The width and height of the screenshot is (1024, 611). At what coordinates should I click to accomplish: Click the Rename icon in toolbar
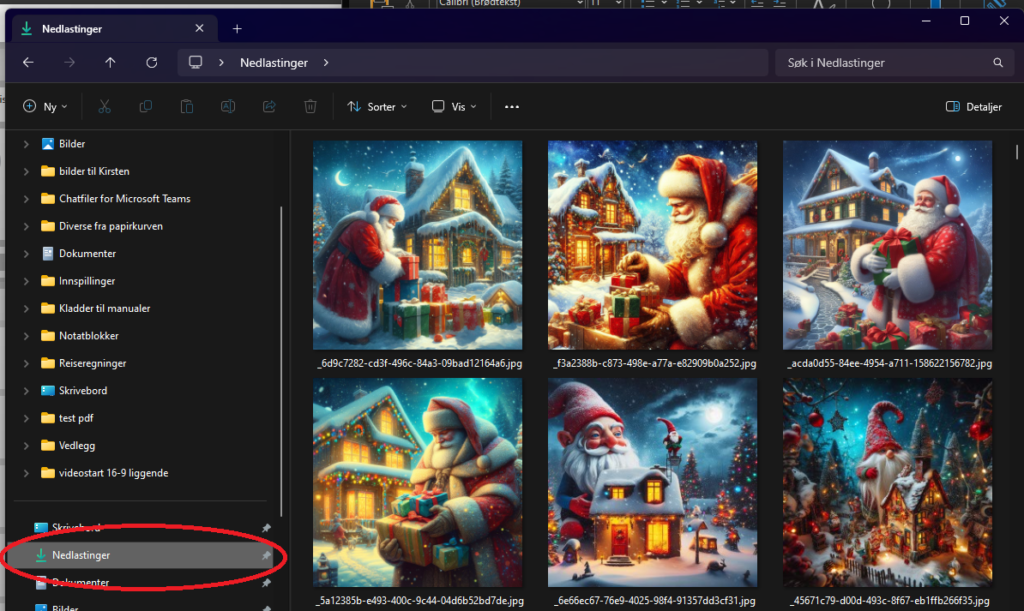228,107
